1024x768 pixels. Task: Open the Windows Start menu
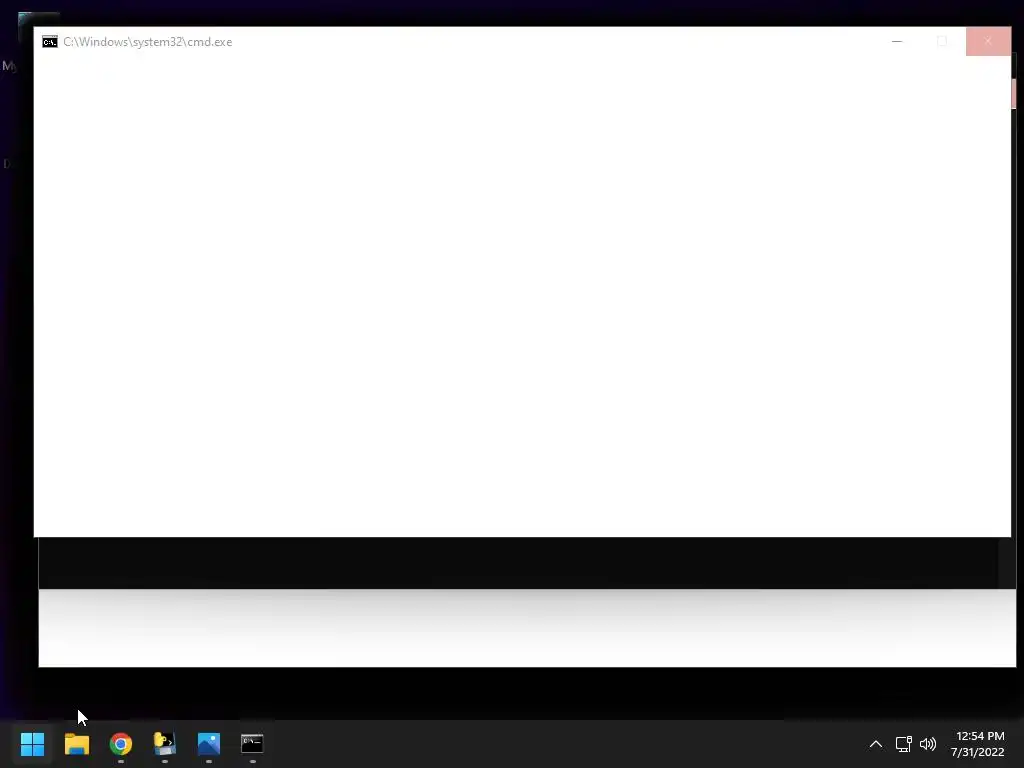pos(32,744)
